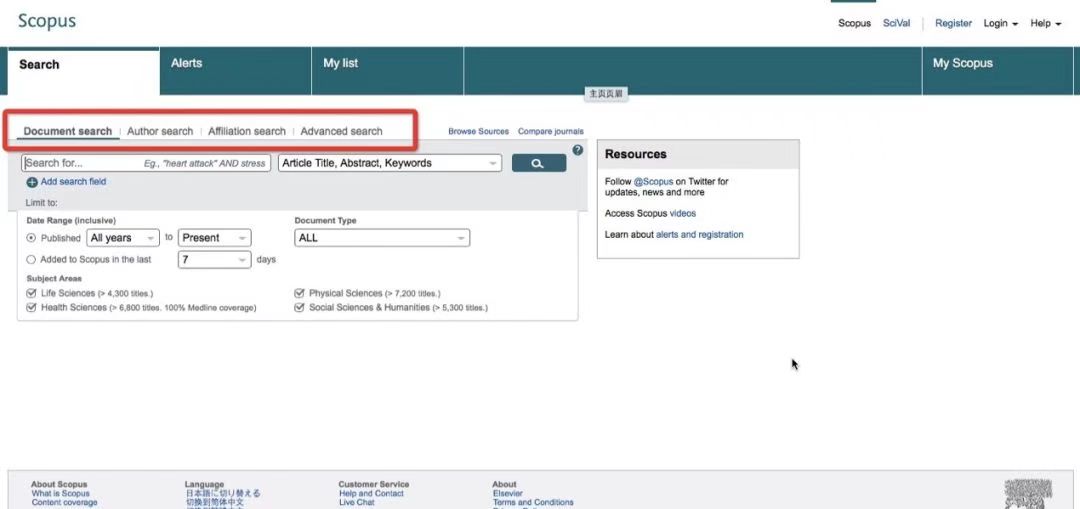
Task: Click the Add search field link
Action: coord(74,182)
